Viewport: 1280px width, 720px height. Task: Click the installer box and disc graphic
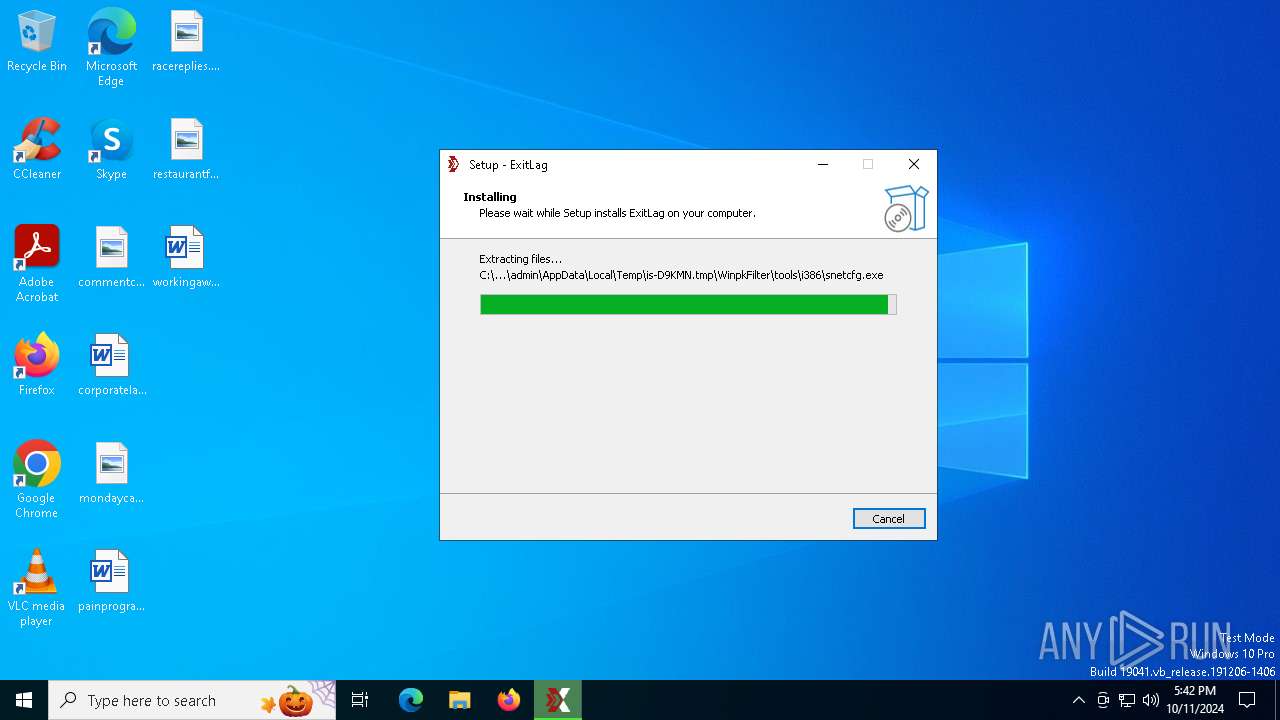tap(906, 208)
